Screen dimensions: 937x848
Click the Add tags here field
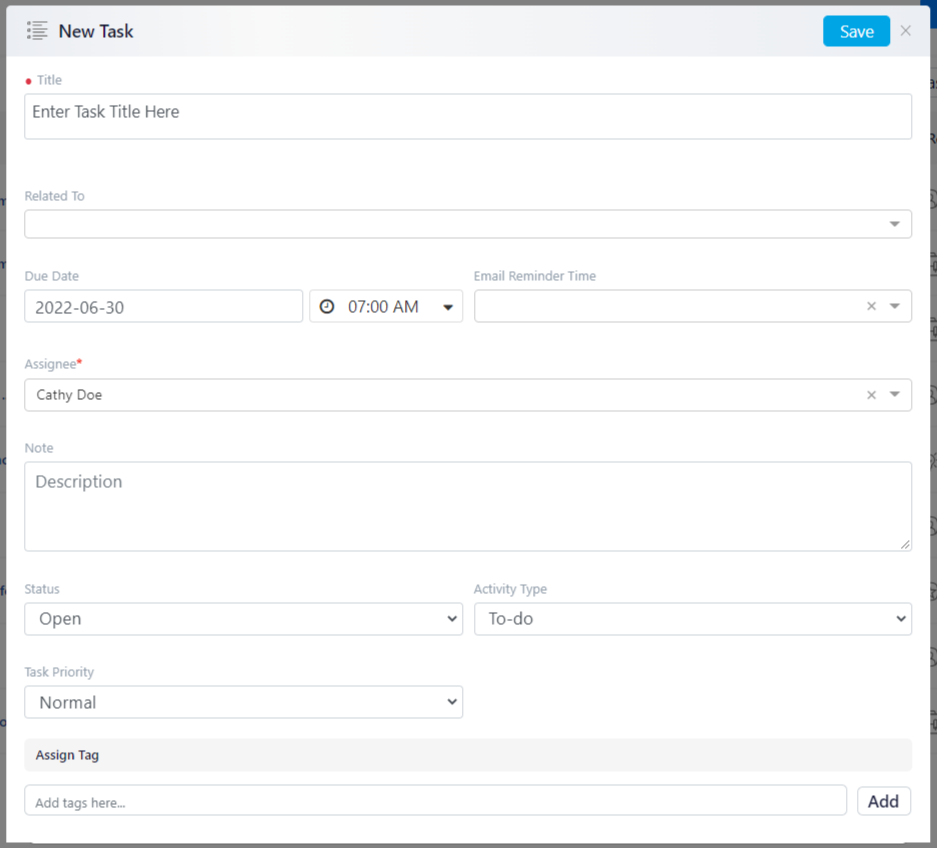point(435,801)
